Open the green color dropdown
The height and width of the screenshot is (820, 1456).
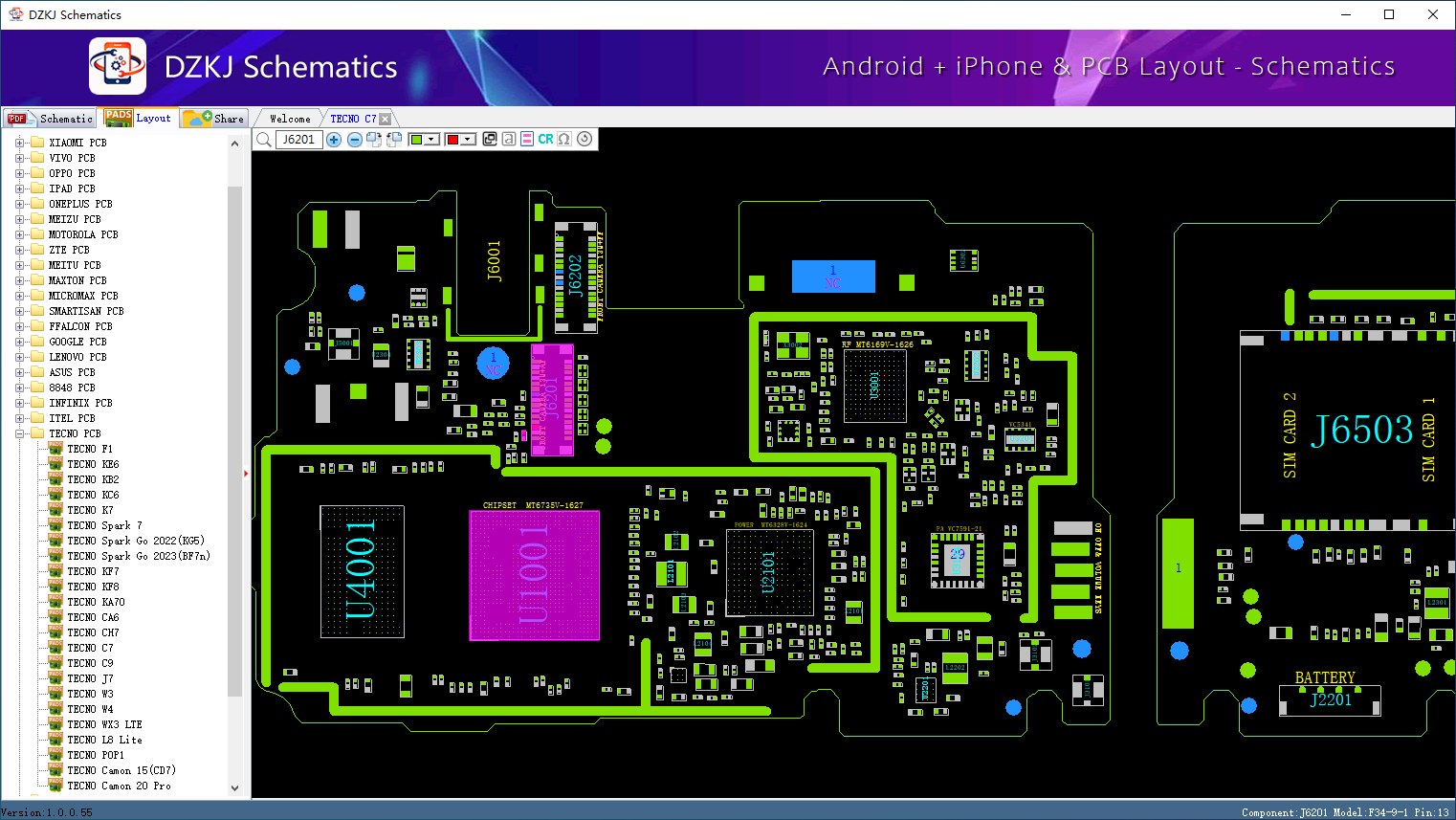pyautogui.click(x=431, y=140)
